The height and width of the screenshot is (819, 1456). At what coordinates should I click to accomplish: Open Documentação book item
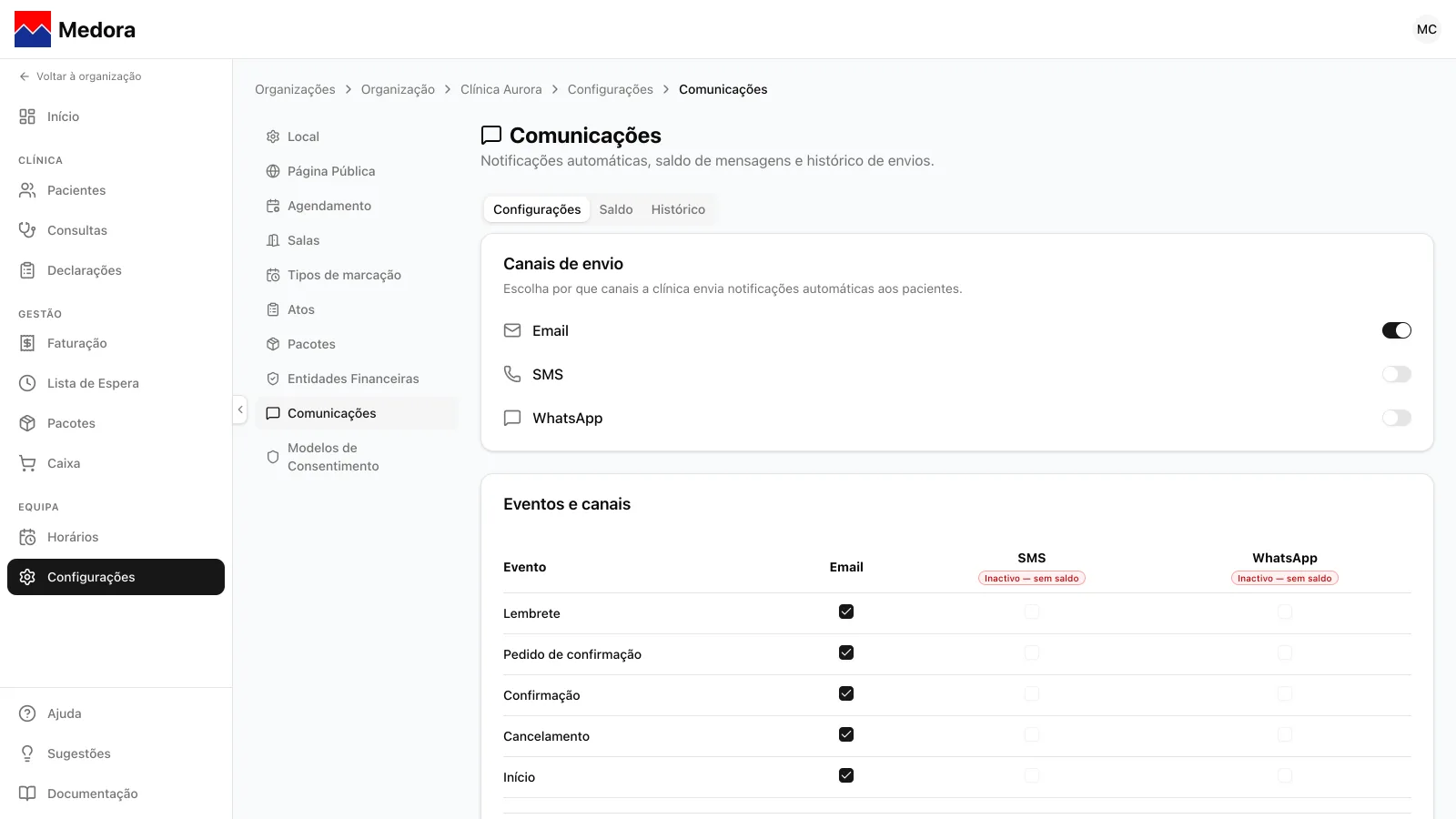(116, 794)
